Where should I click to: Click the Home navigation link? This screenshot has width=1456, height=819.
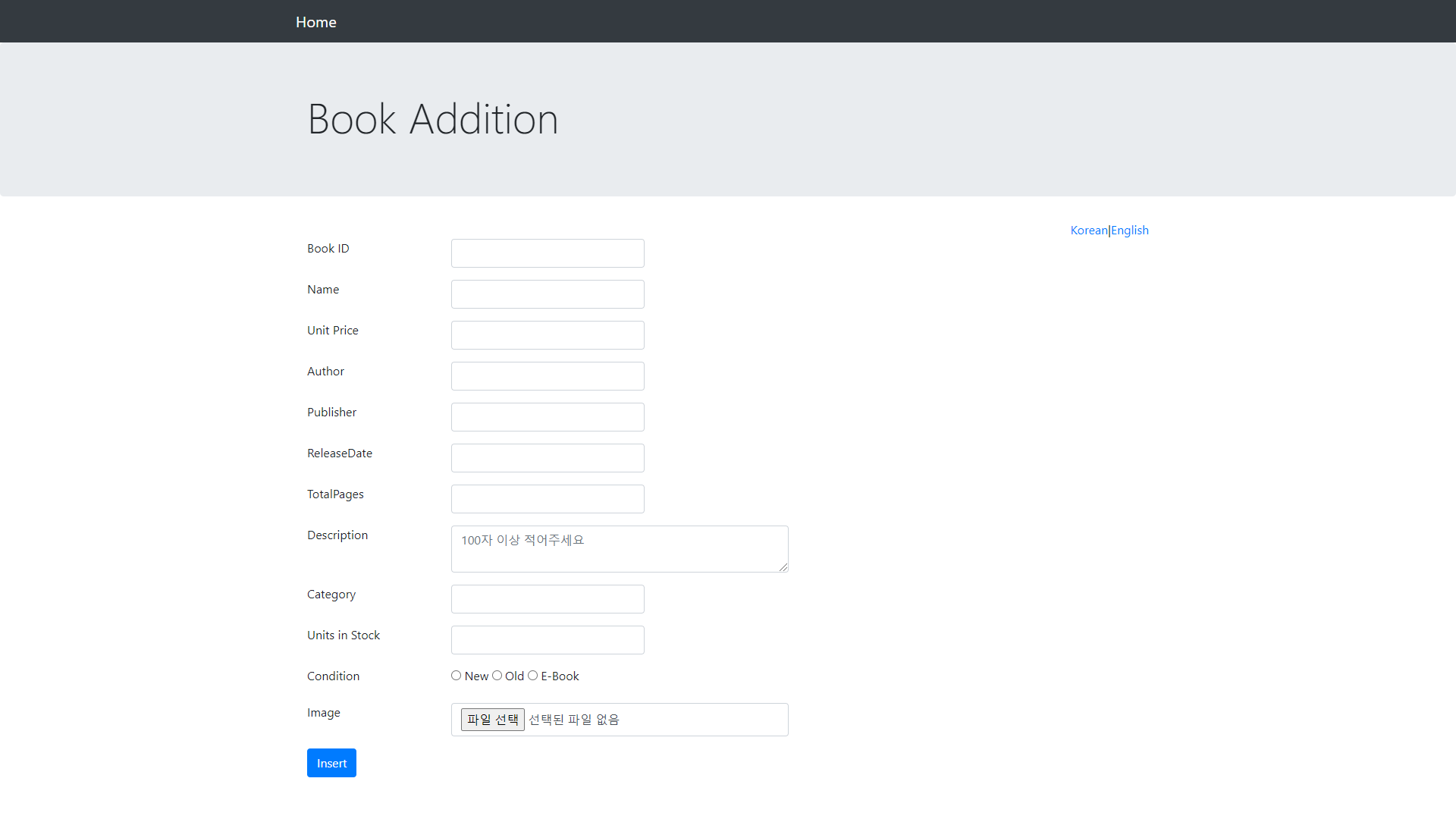315,22
